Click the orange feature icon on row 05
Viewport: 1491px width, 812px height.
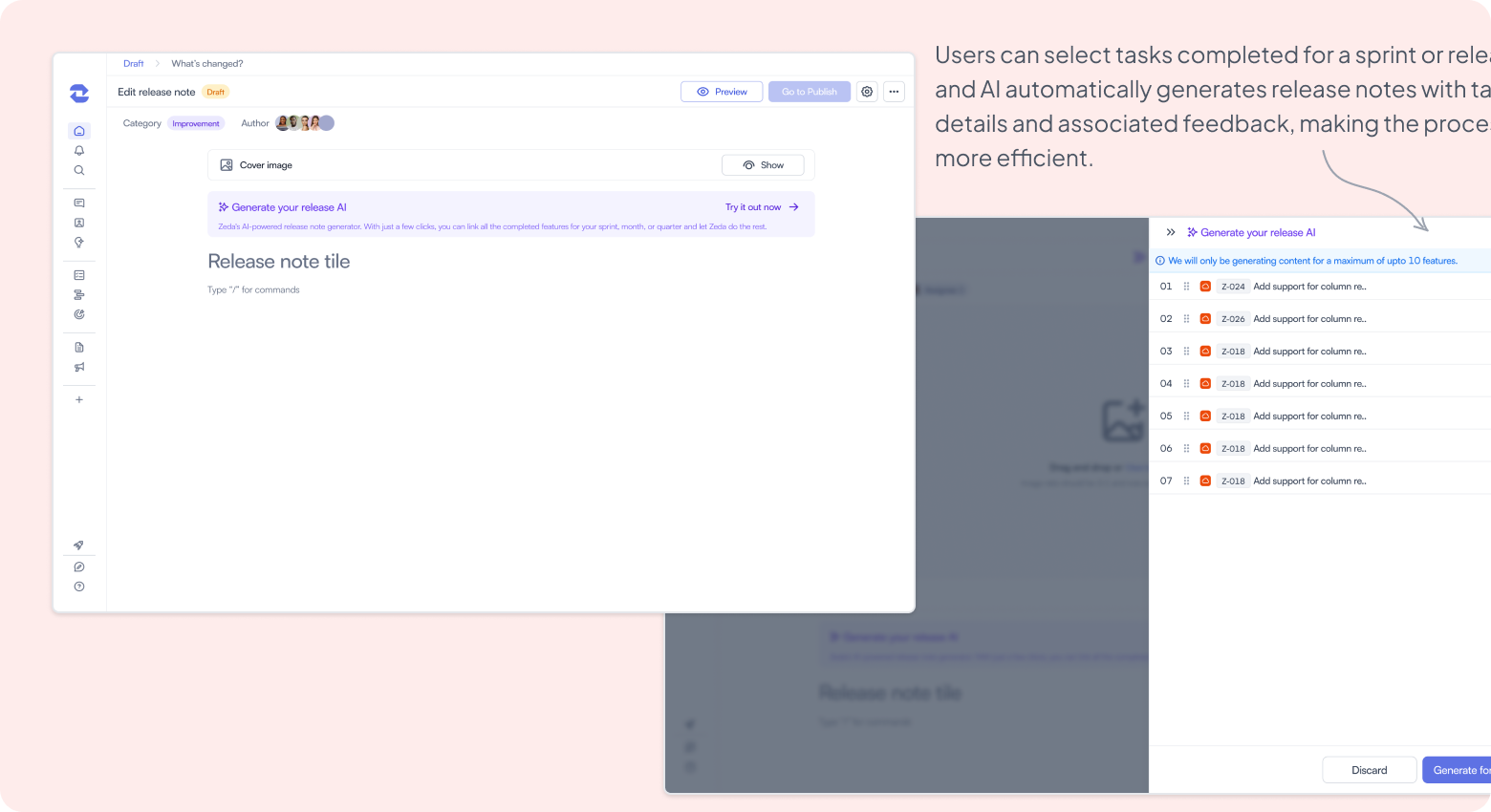[1205, 417]
